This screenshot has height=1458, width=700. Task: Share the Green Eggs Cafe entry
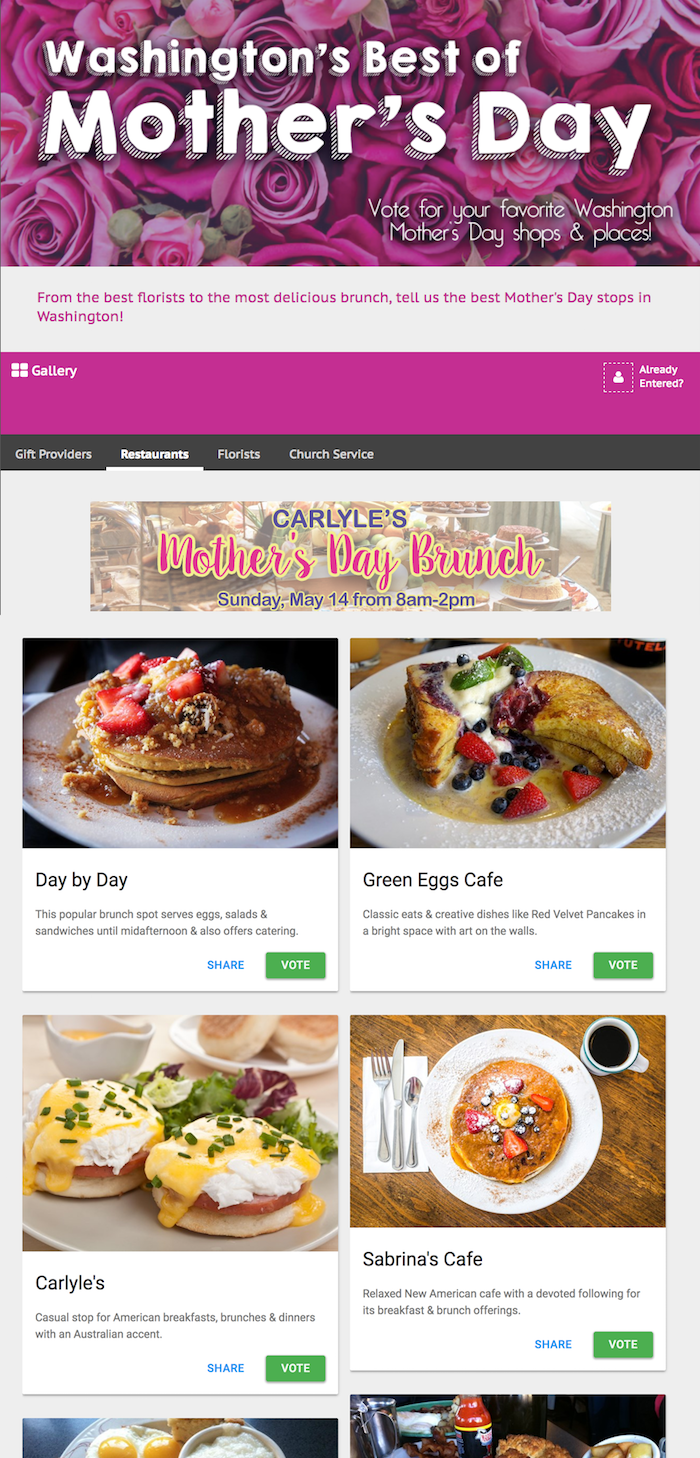click(553, 965)
